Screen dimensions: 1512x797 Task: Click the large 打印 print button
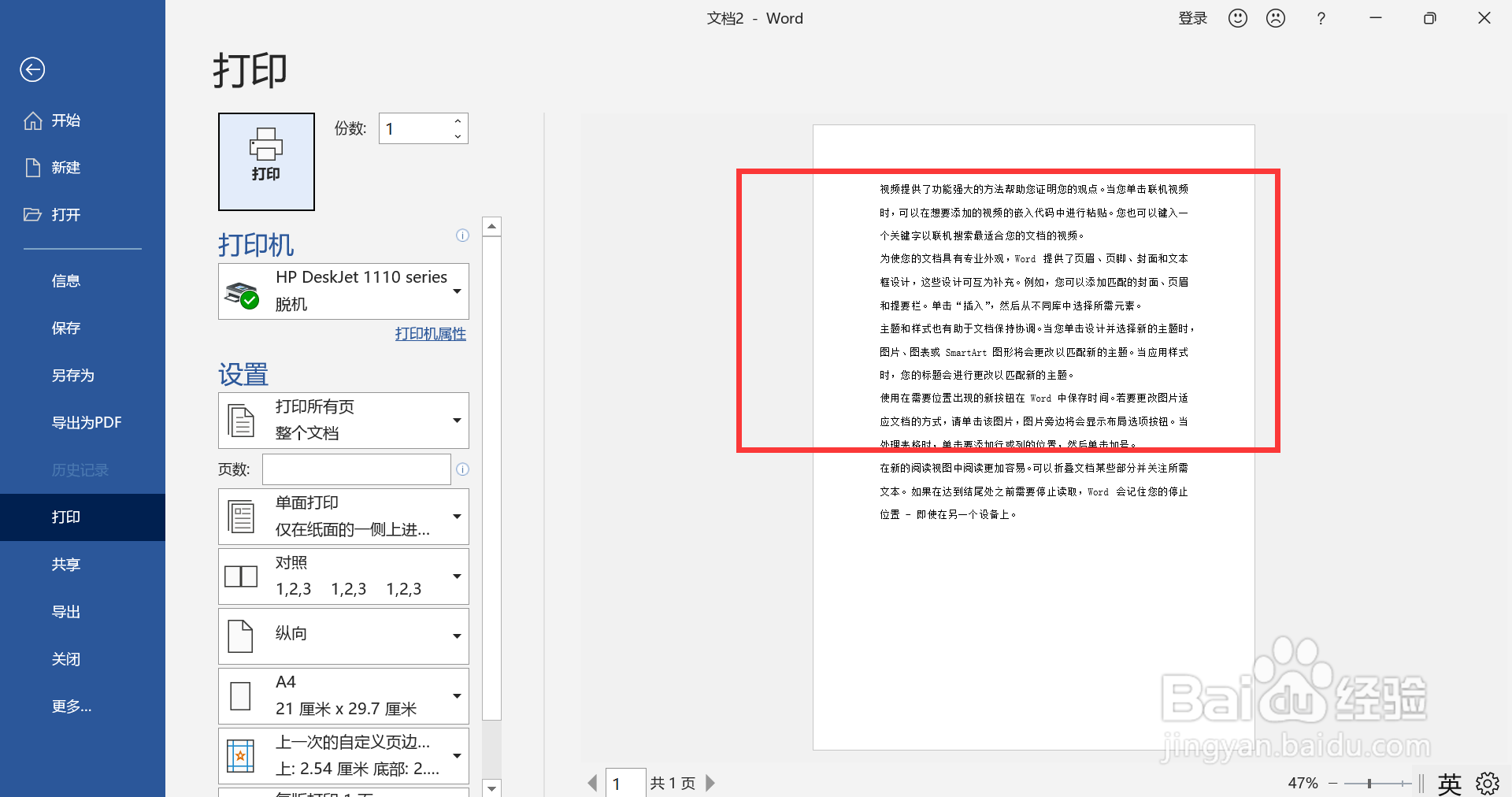click(x=266, y=161)
